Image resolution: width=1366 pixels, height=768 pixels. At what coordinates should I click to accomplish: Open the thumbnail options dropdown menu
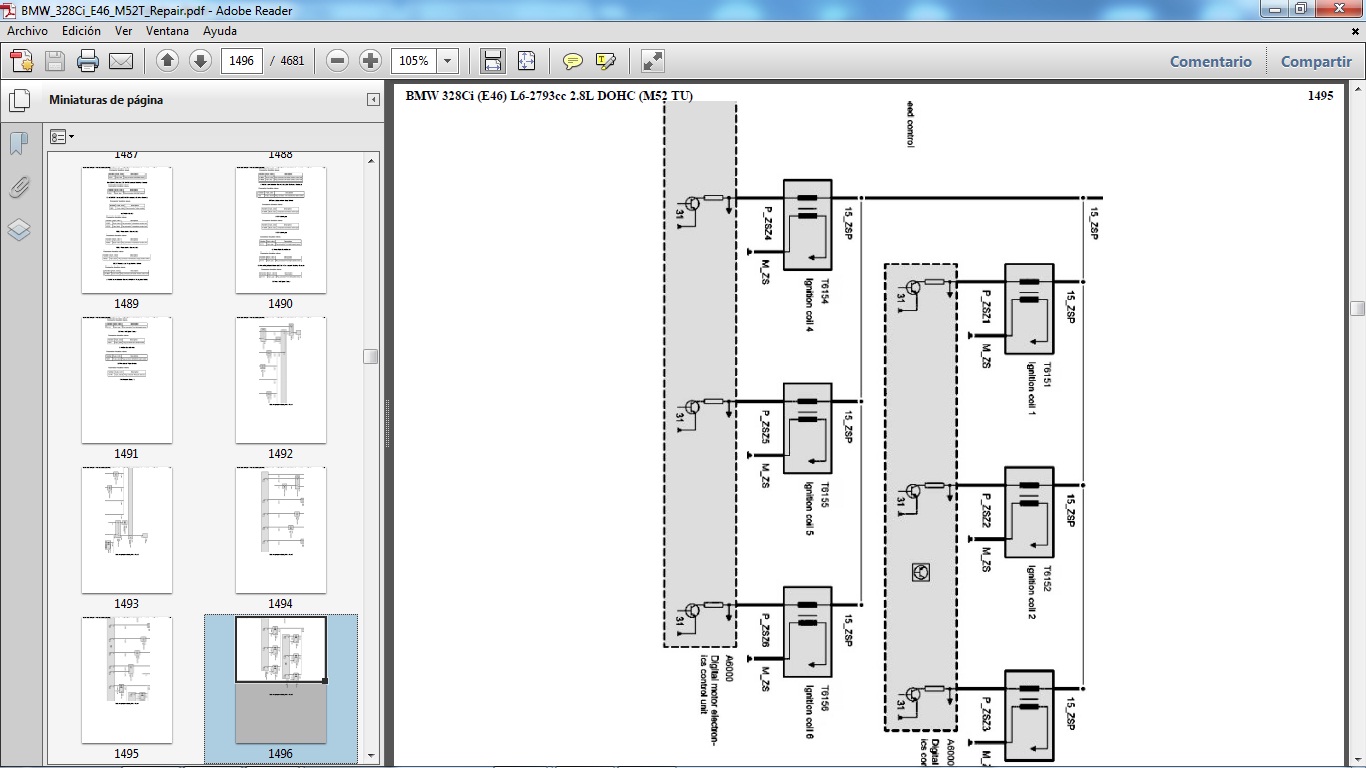click(x=62, y=136)
